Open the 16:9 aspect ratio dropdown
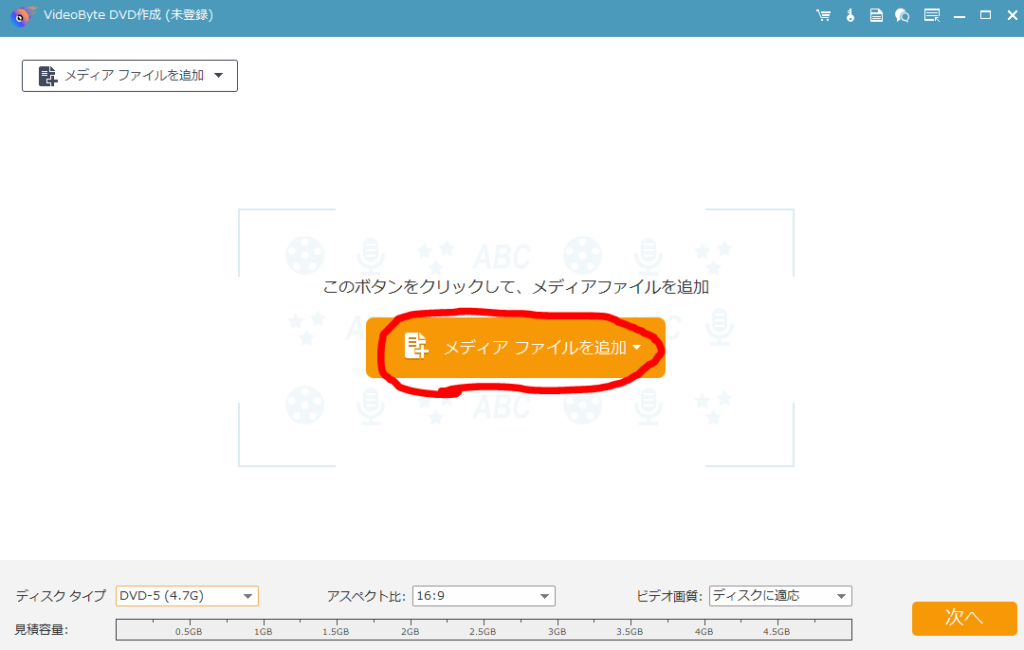1024x650 pixels. 483,595
